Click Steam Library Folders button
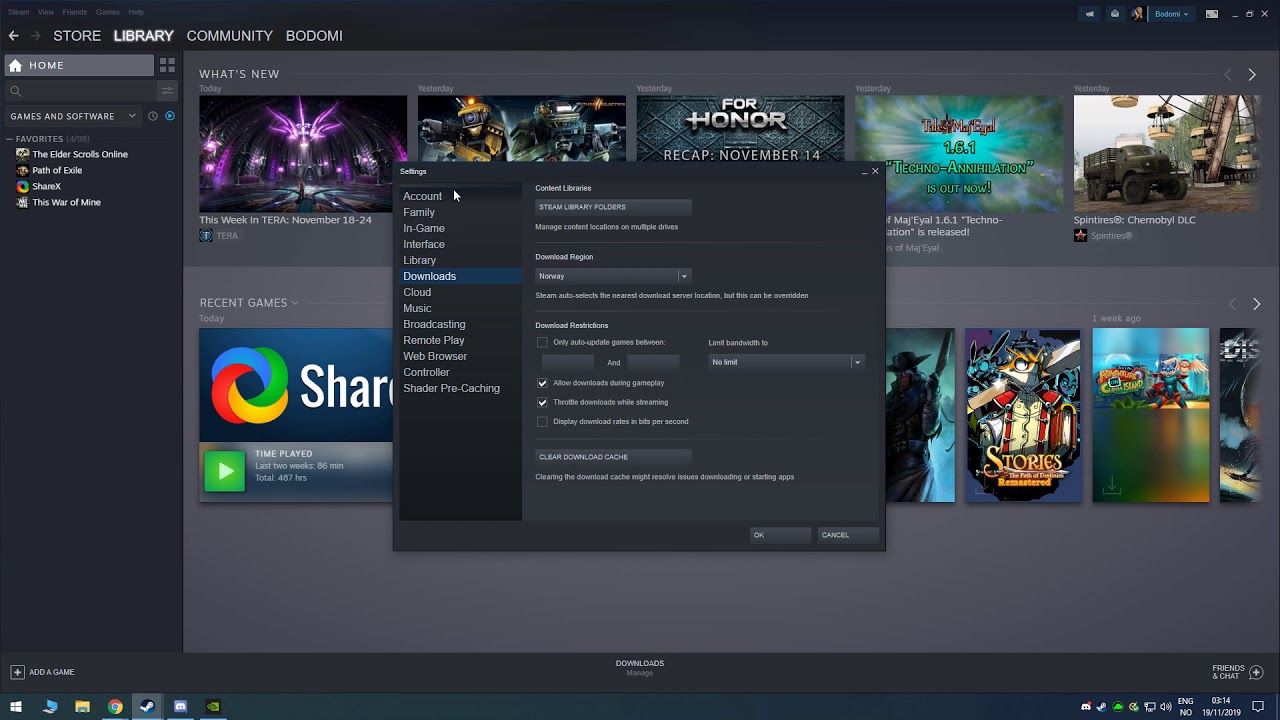This screenshot has width=1280, height=720. [x=613, y=207]
